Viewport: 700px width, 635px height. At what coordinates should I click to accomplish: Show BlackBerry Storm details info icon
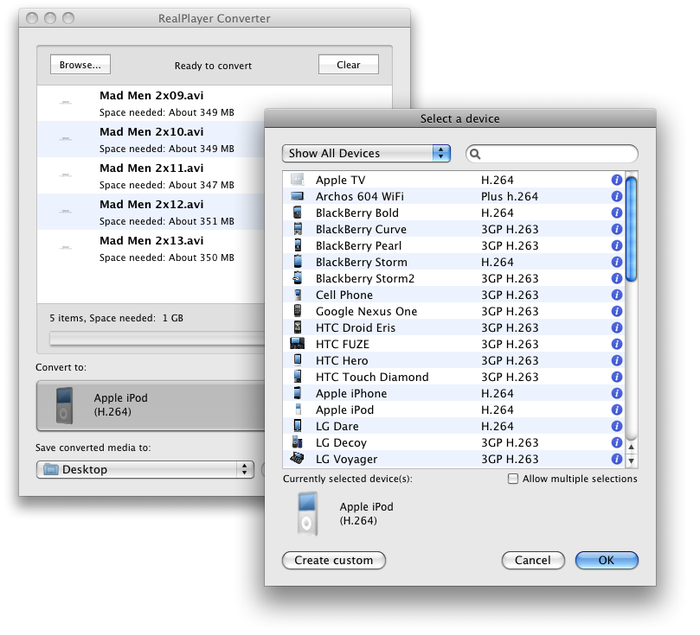pos(617,262)
